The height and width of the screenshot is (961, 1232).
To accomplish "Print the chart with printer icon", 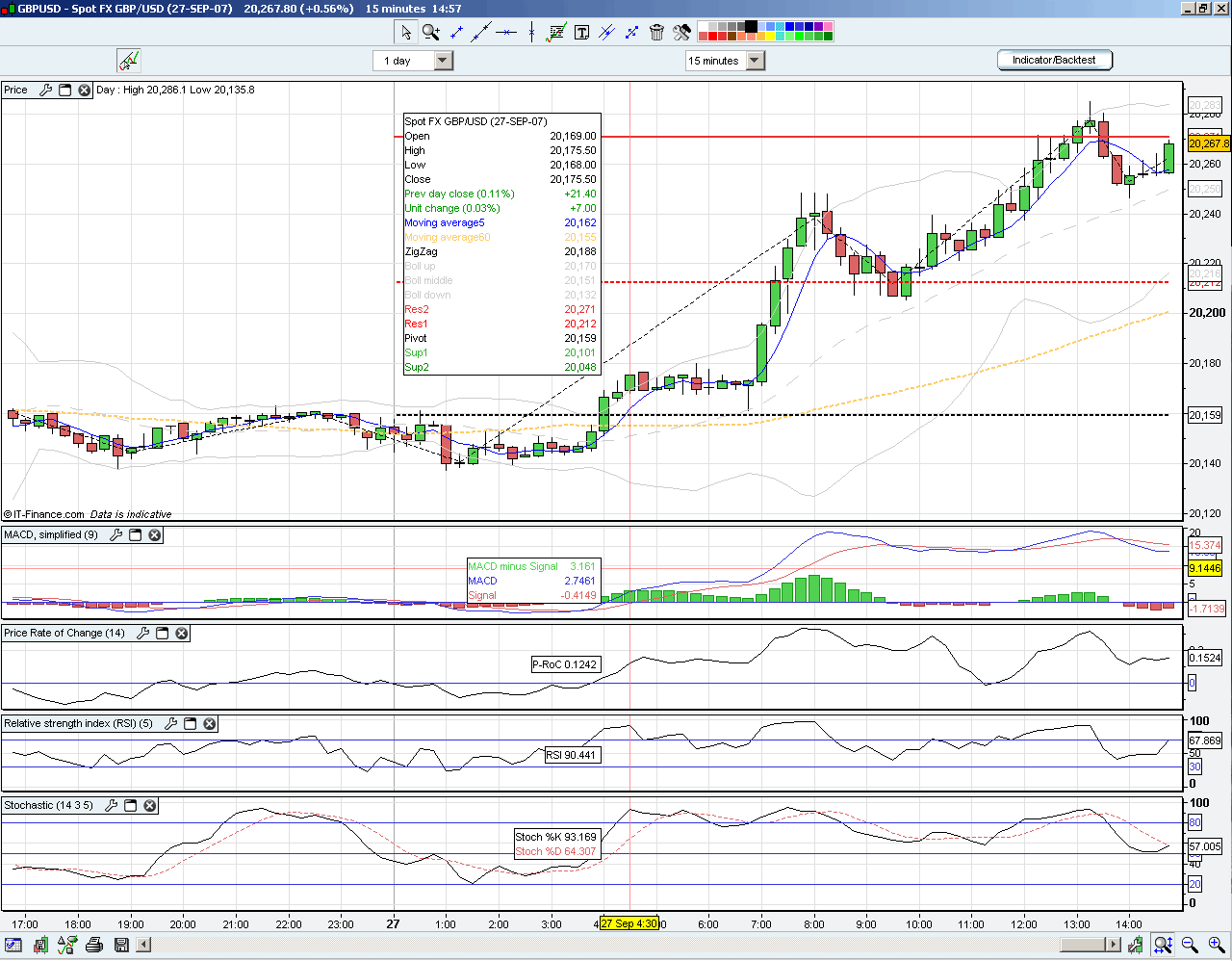I will click(x=94, y=945).
